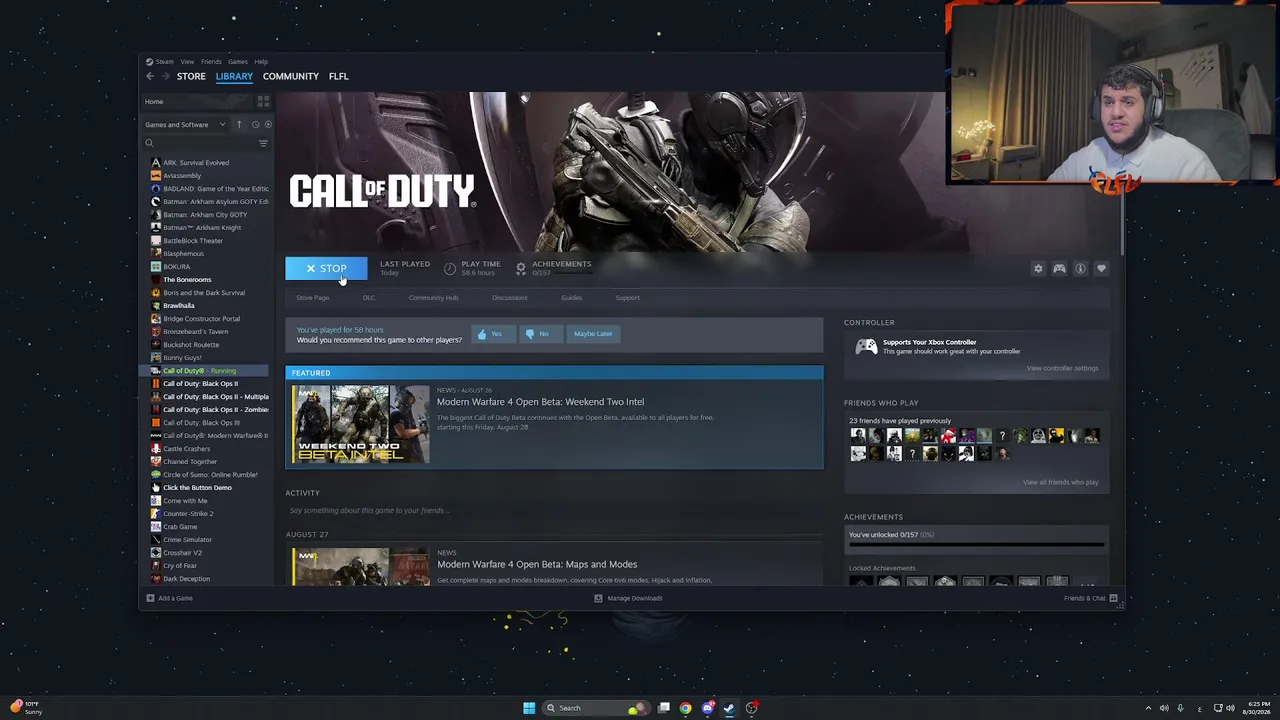This screenshot has width=1280, height=720.
Task: Click the achievements progress bar
Action: [976, 546]
